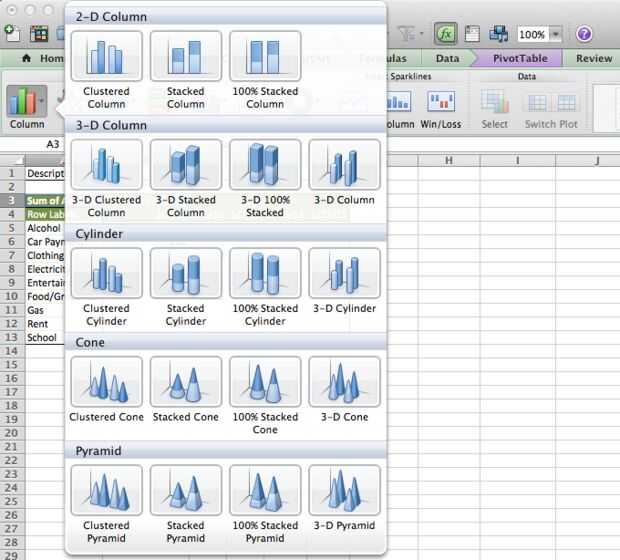Select the Clothing row label cell
This screenshot has height=560, width=620.
point(45,255)
